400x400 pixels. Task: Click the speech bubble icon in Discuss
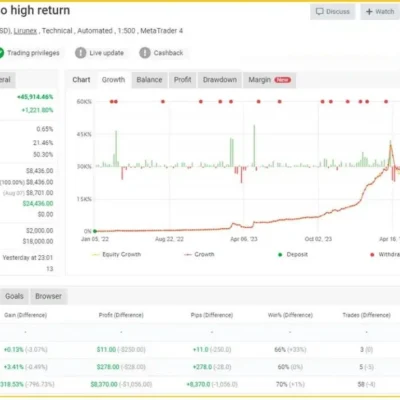pos(320,12)
